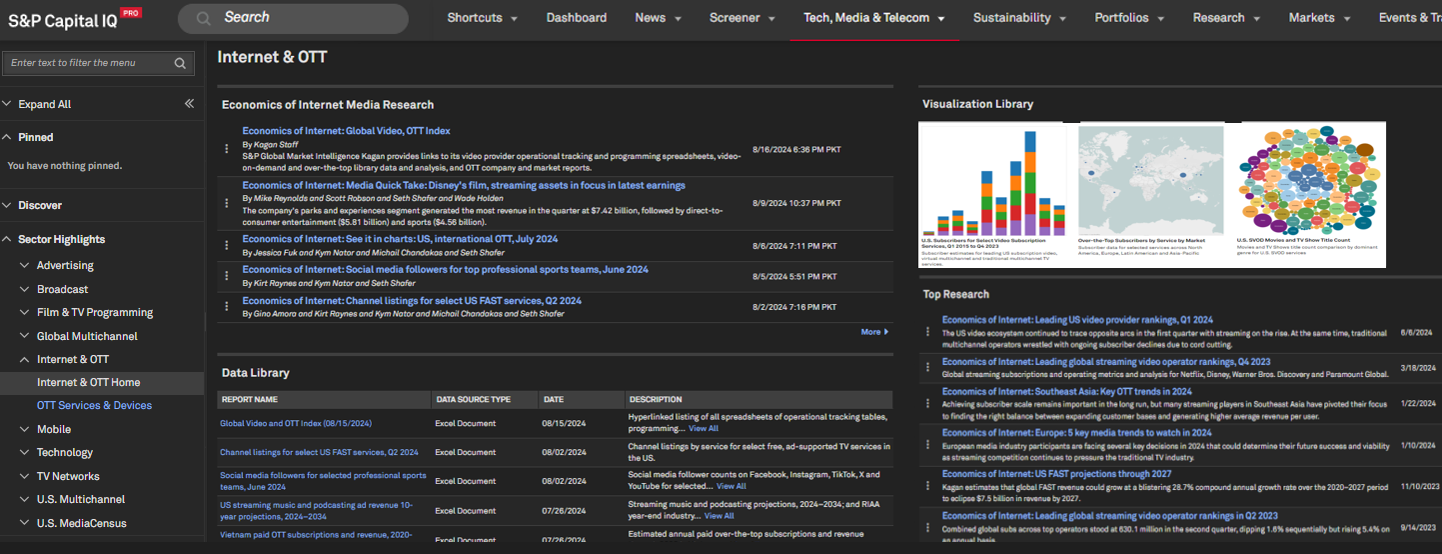Open the U.S. SVOD bubble chart thumbnail
The image size is (1442, 554).
tap(1307, 183)
